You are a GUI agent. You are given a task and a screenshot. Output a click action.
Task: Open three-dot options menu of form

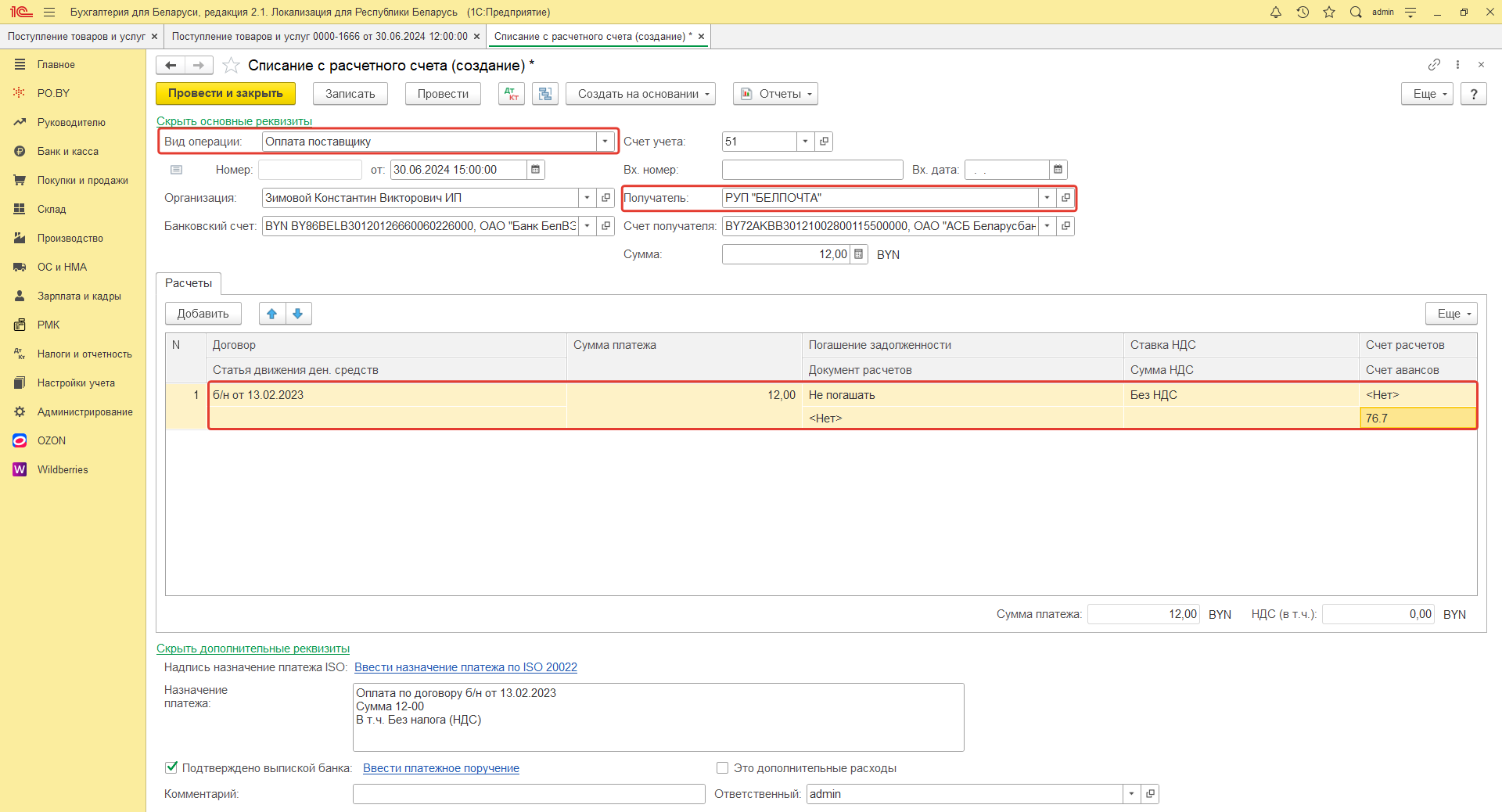[1457, 65]
